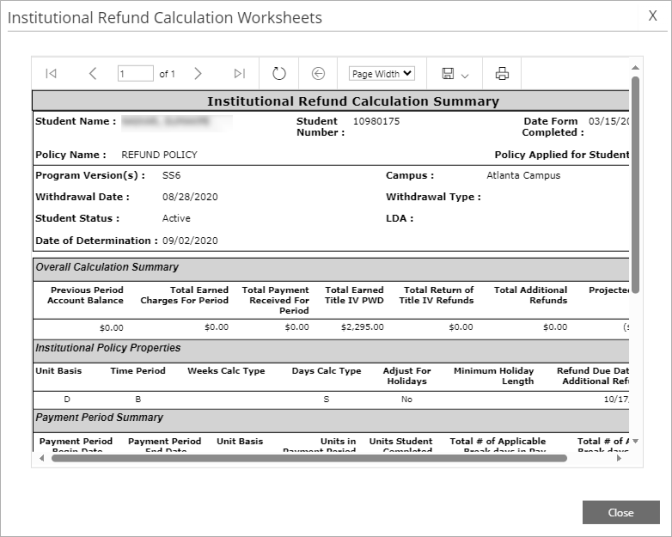Click the Total Earned Charges For Period amount
Screen dimensions: 672x537
tap(216, 327)
